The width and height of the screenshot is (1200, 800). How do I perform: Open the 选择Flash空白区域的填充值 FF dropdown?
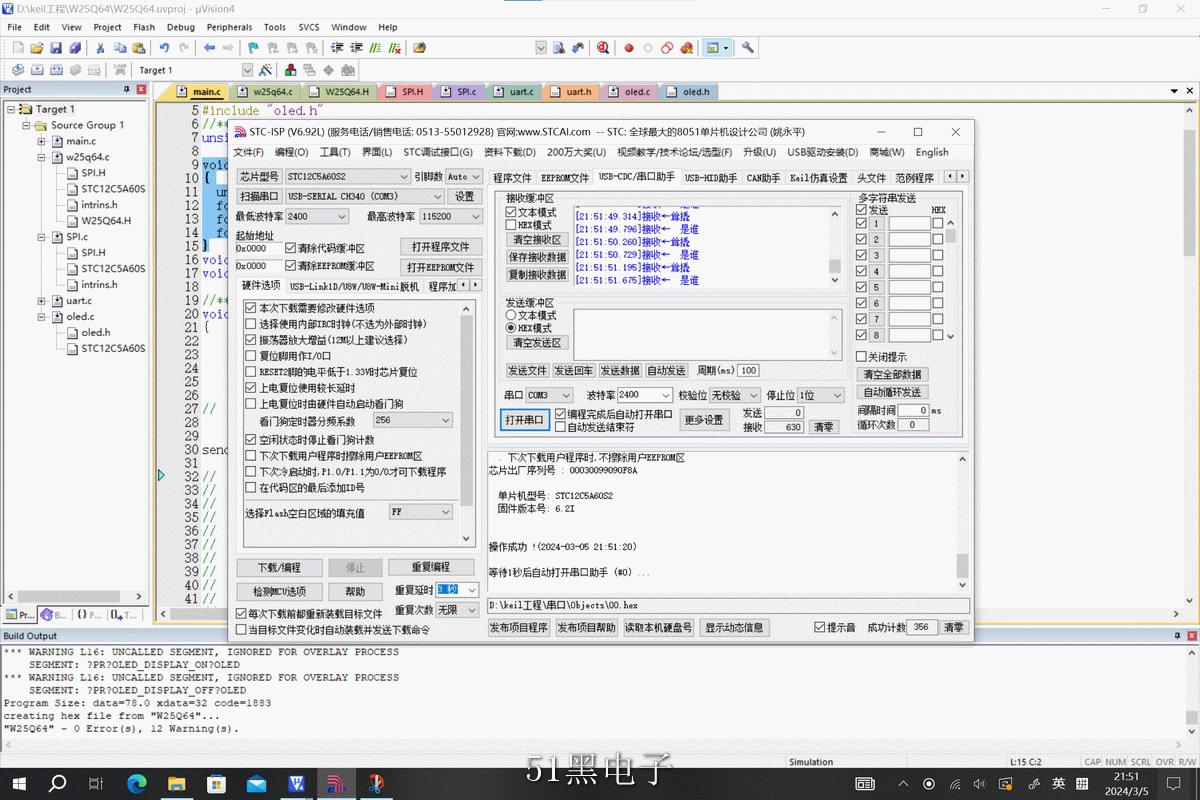[420, 512]
